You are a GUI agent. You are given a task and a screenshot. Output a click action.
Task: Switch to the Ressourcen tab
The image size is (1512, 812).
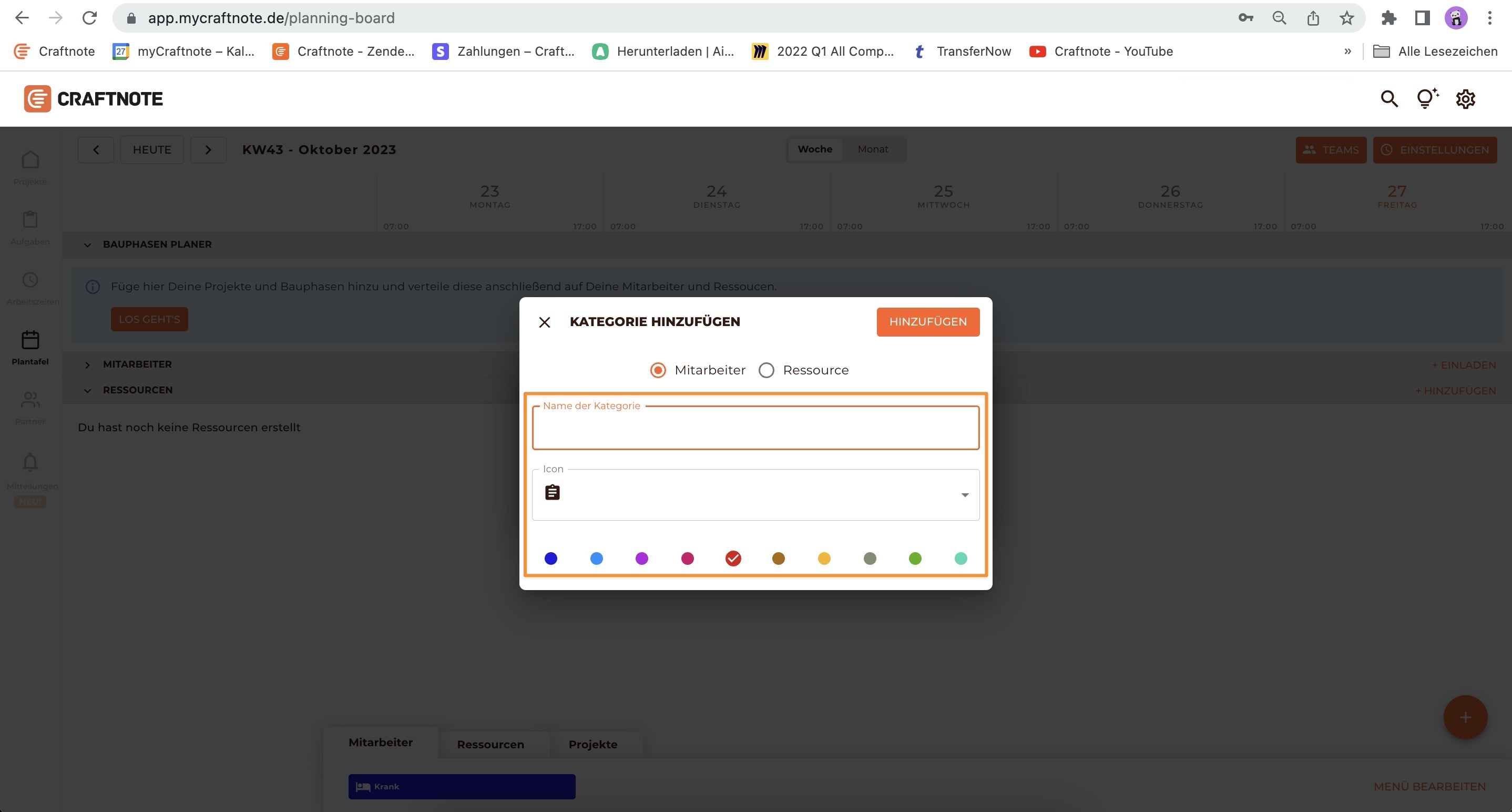[490, 744]
